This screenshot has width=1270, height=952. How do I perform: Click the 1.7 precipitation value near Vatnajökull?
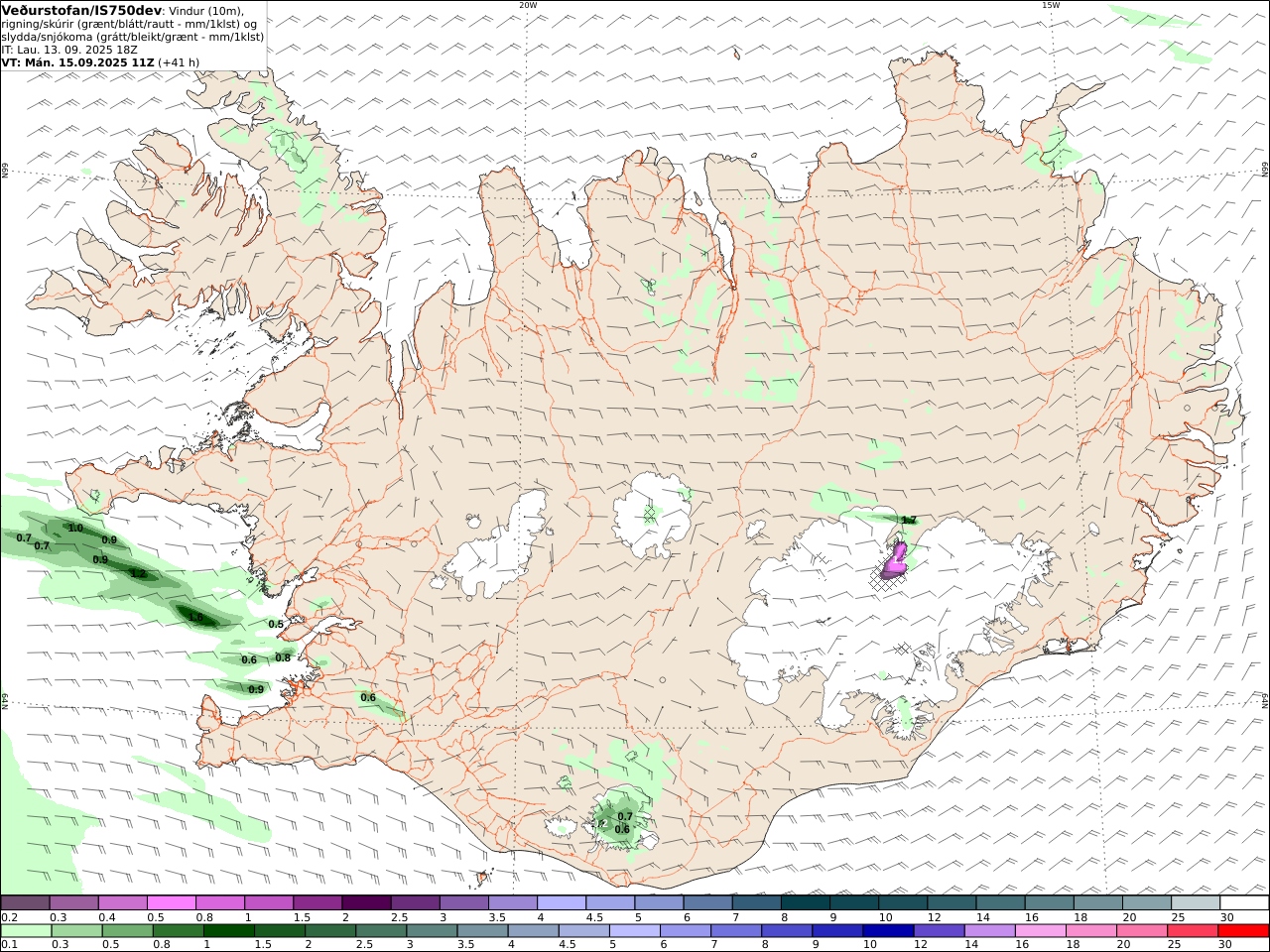click(x=908, y=520)
